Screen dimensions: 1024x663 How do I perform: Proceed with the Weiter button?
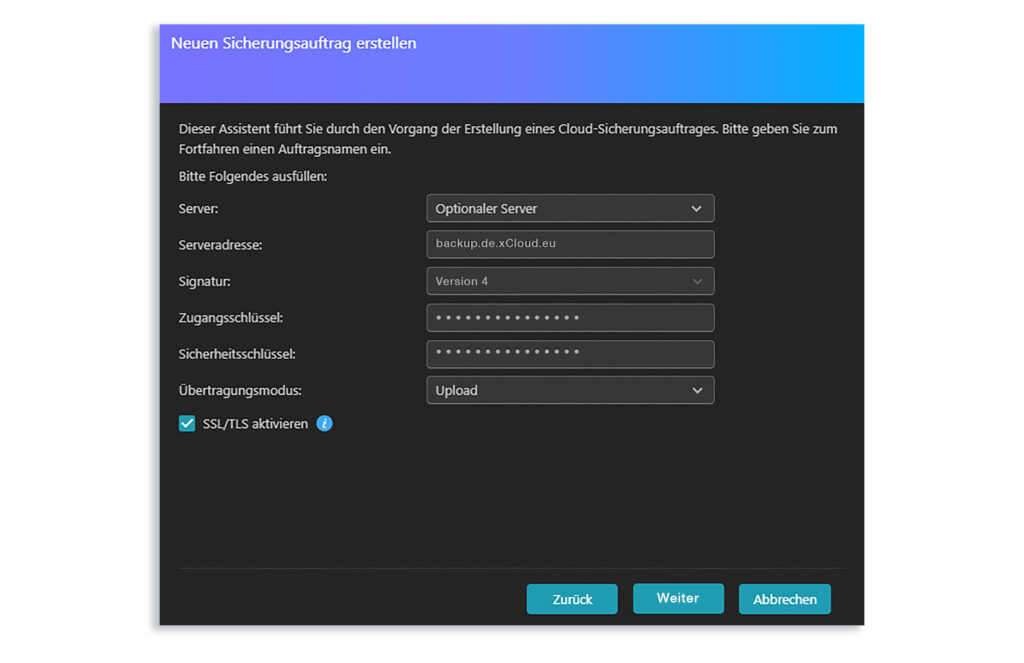[x=678, y=598]
